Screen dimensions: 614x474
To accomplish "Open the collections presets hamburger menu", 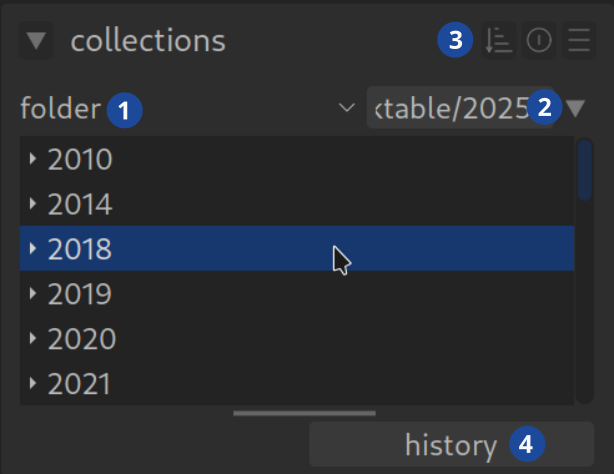I will [x=578, y=42].
